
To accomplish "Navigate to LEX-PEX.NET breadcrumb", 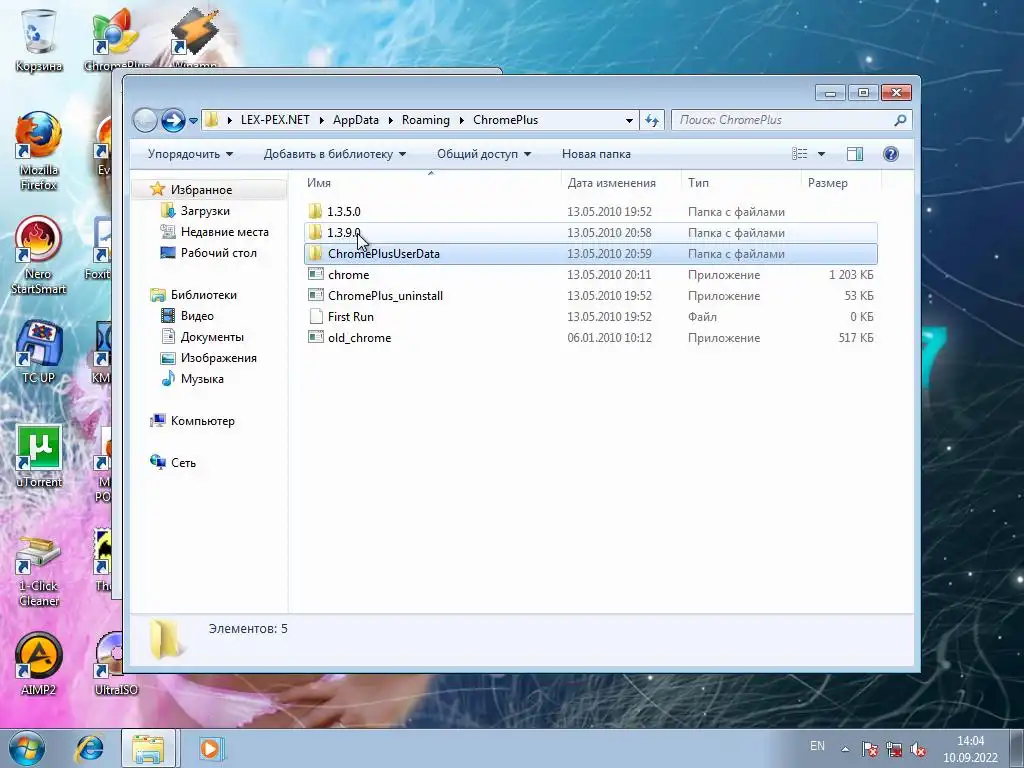I will tap(275, 120).
